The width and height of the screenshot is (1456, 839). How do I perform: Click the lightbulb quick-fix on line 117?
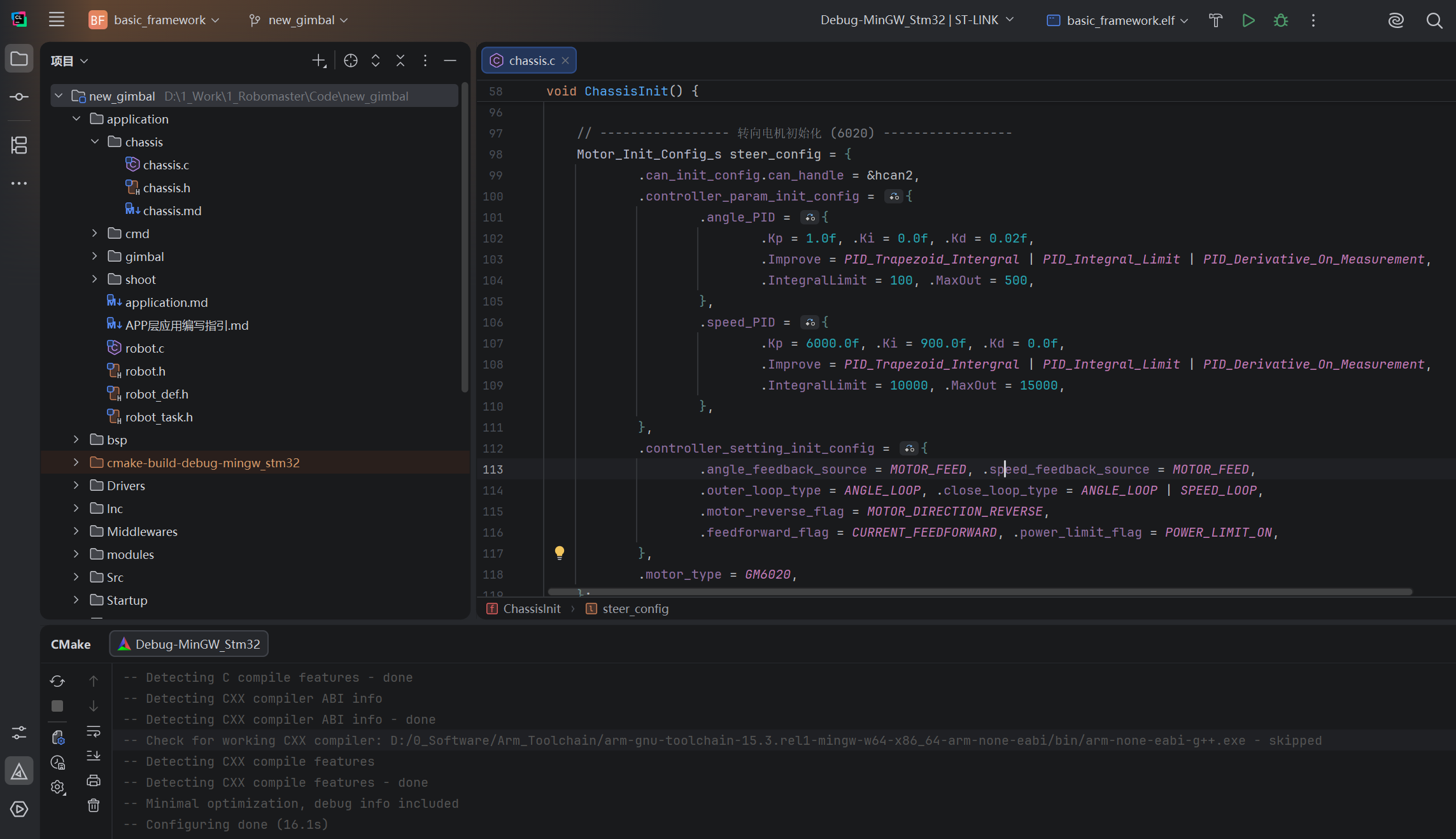(559, 553)
